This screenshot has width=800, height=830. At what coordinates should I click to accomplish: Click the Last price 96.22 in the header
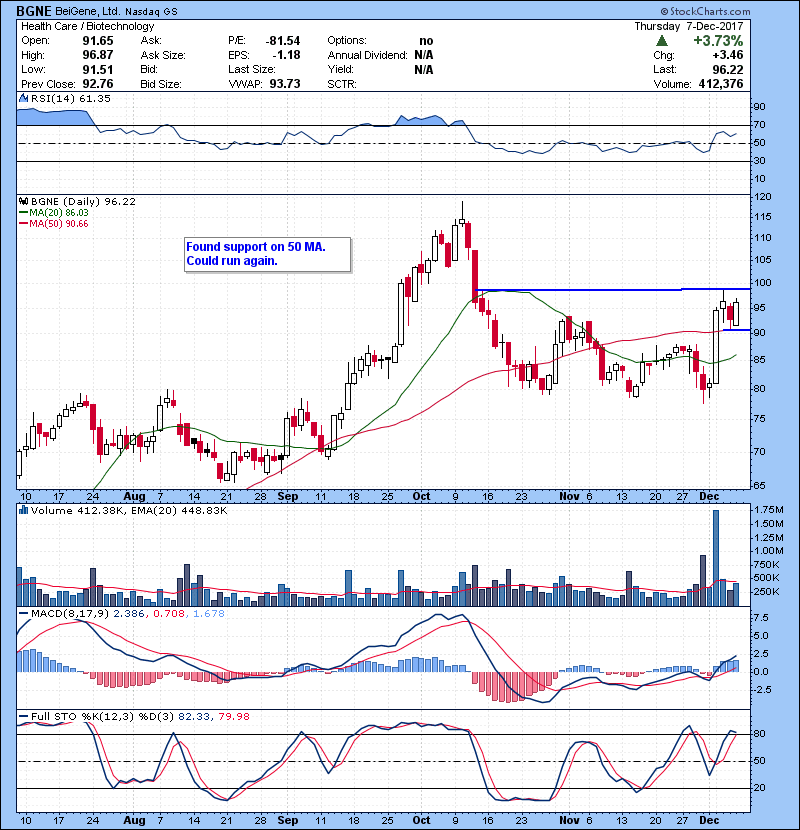(x=727, y=69)
